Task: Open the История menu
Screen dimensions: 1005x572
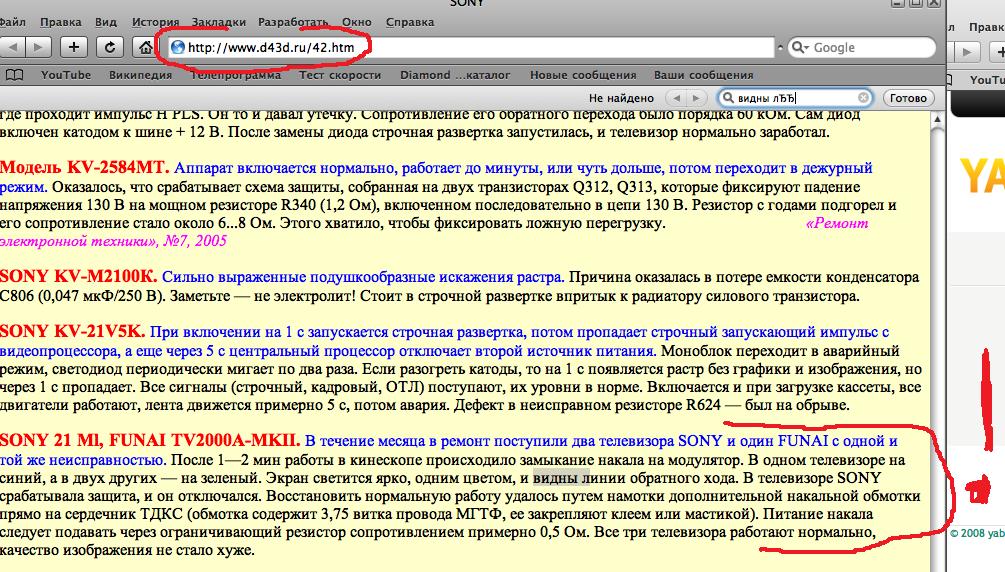Action: coord(156,22)
